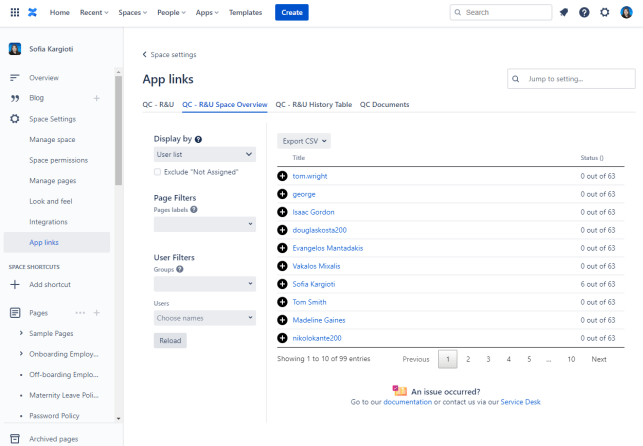Add a blog post with plus icon
Viewport: 643px width, 446px height.
(x=96, y=98)
